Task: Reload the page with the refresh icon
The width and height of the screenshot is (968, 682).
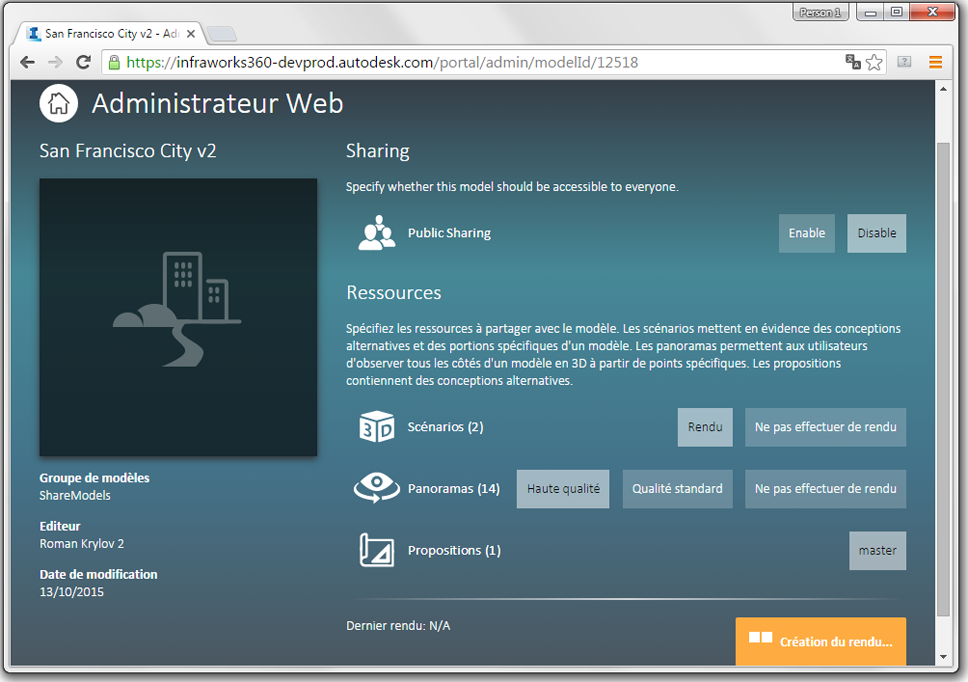Action: click(83, 62)
